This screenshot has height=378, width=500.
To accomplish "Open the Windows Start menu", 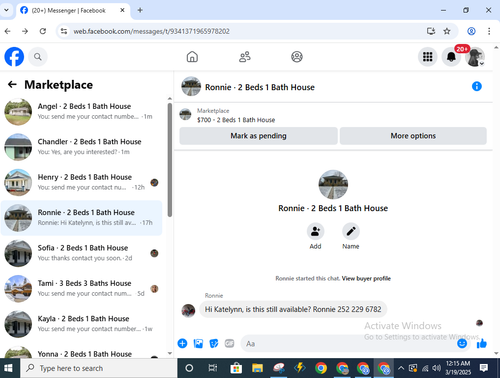I will pos(9,368).
